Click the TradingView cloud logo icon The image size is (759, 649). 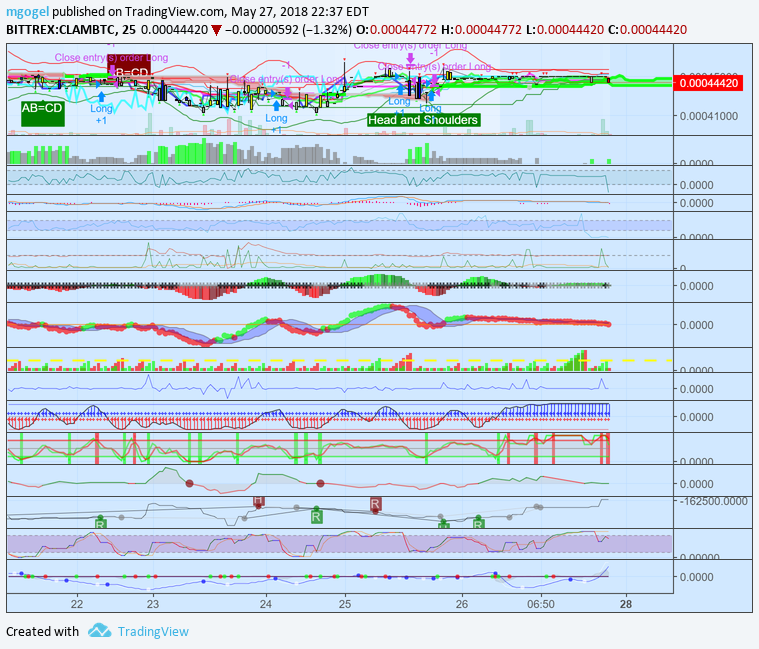point(100,631)
